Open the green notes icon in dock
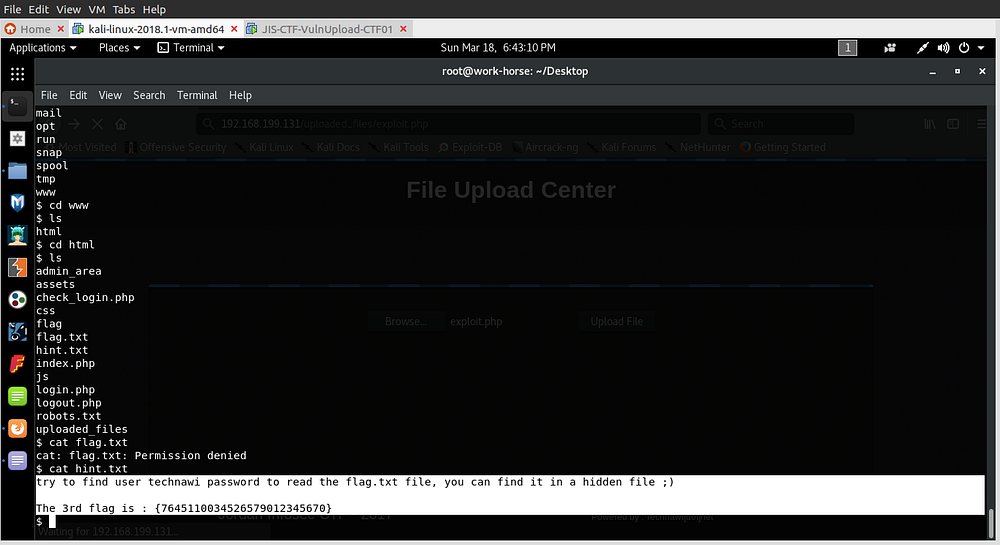The image size is (1000, 545). (17, 396)
